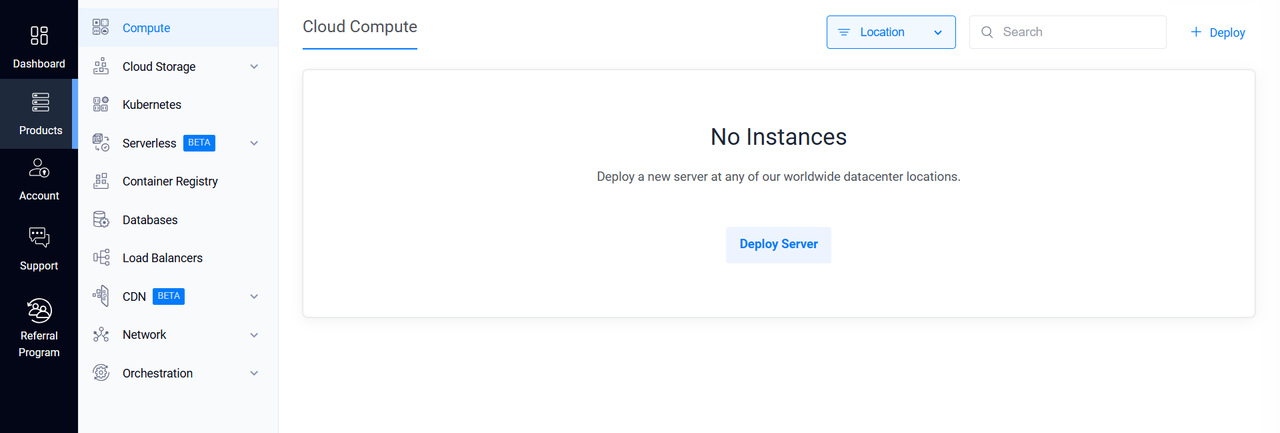
Task: Open the Kubernetes menu item
Action: point(178,104)
